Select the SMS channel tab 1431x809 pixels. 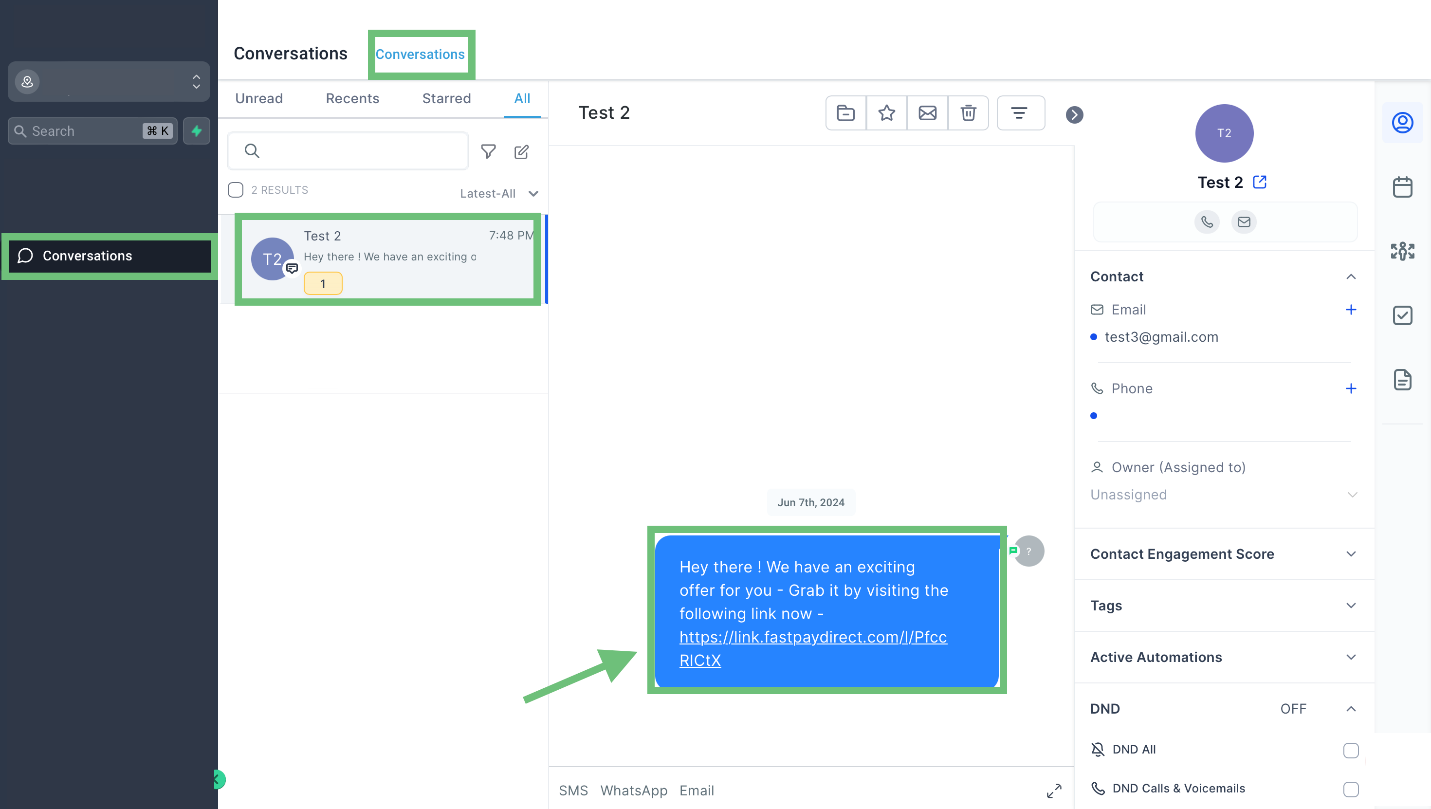(574, 790)
